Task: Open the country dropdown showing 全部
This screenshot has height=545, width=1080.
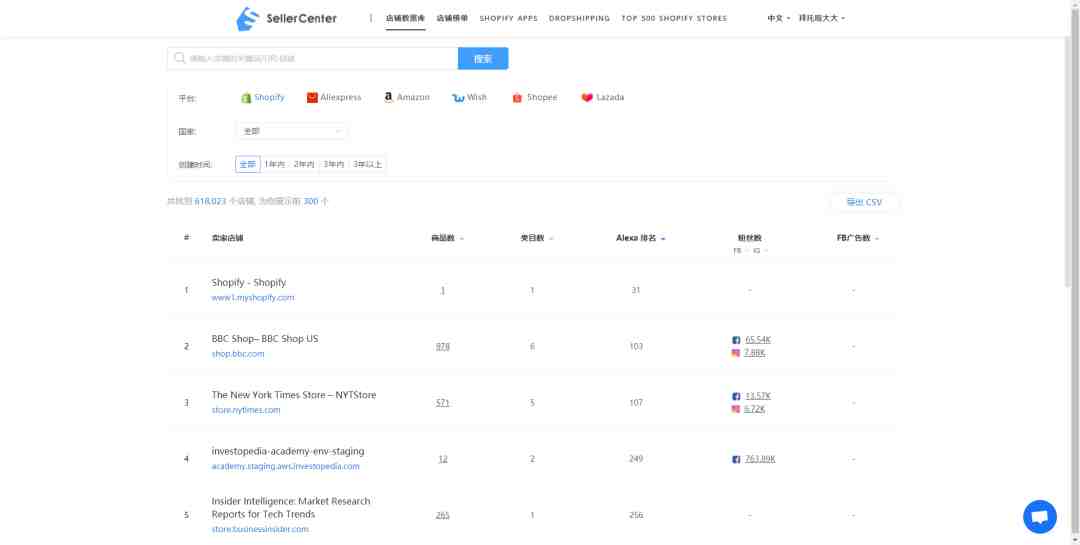Action: coord(291,131)
